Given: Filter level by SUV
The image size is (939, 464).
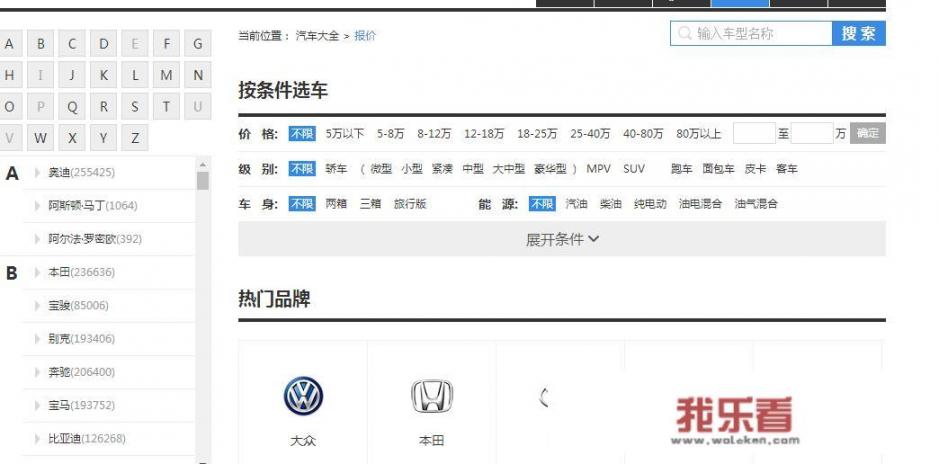Looking at the screenshot, I should pos(634,169).
